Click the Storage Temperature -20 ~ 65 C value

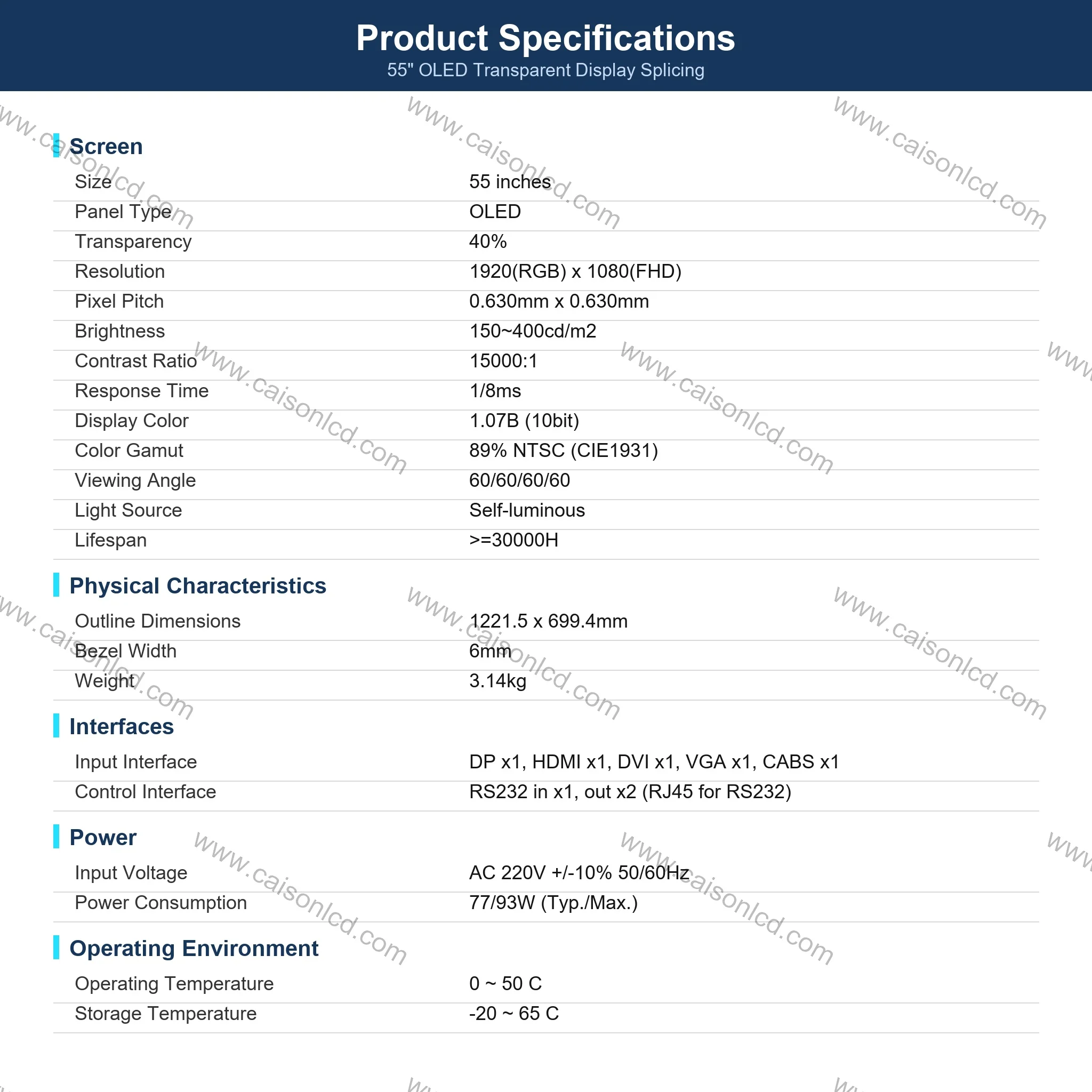tap(514, 1014)
